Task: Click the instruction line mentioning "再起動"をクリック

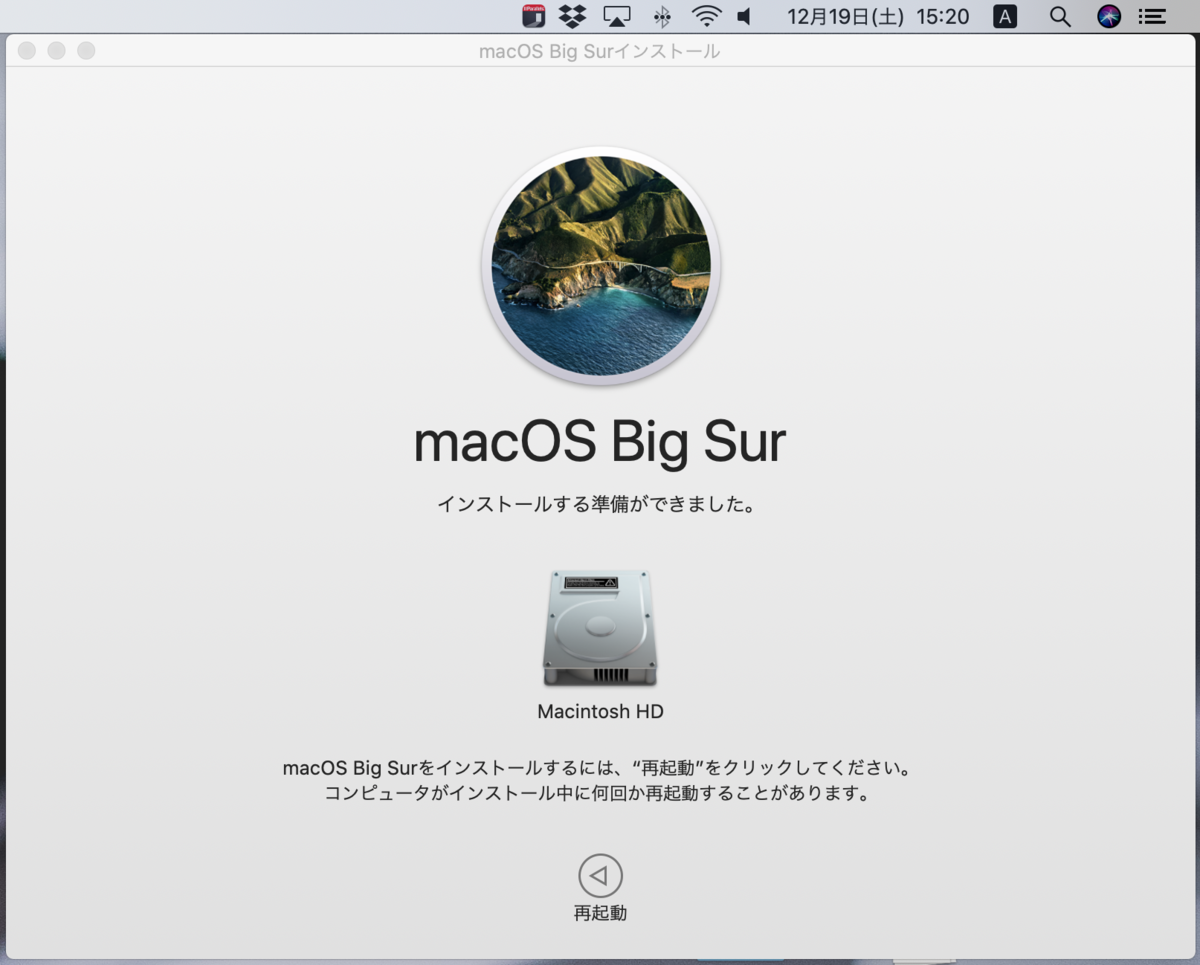Action: (598, 769)
